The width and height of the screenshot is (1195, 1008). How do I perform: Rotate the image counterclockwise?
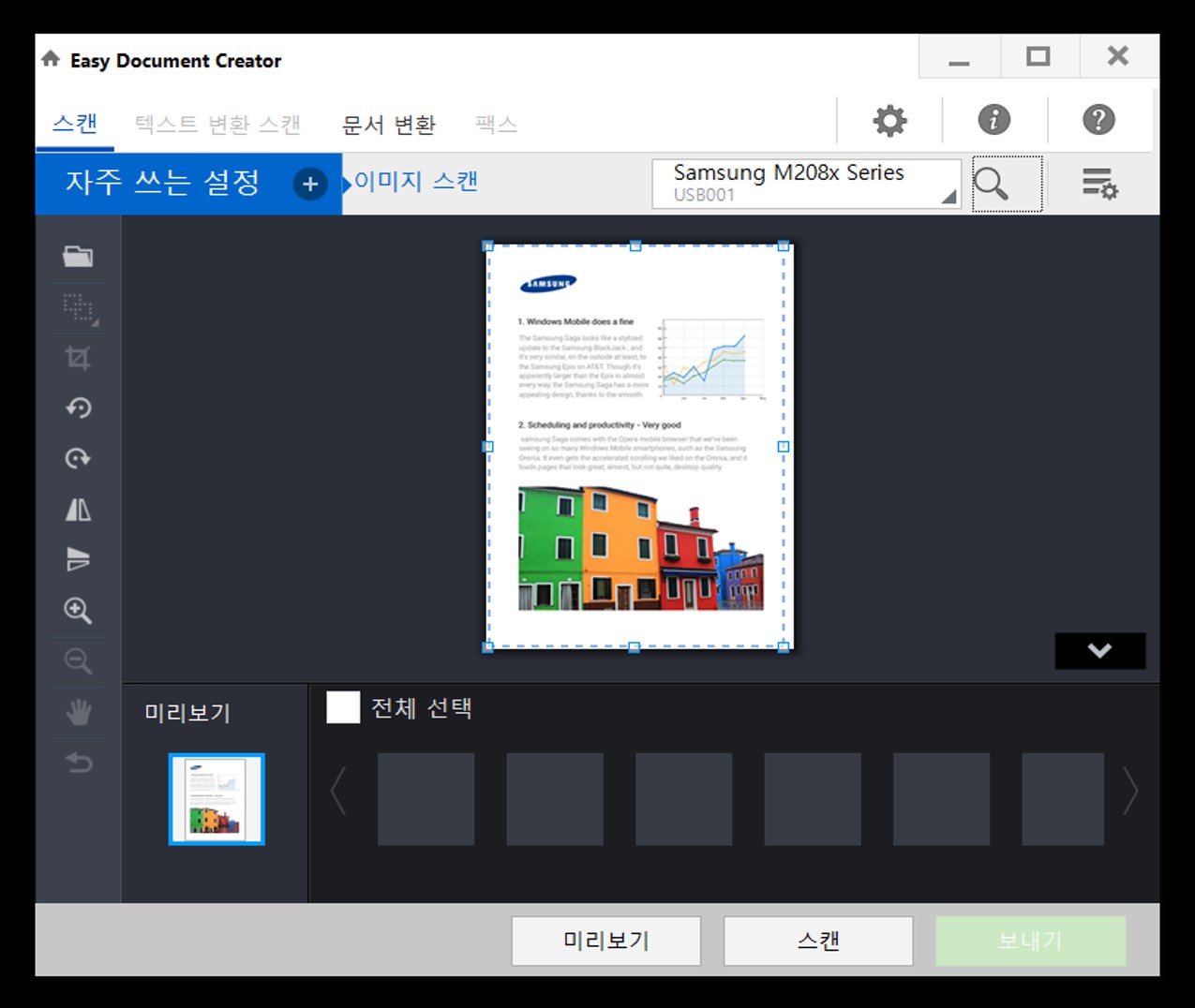tap(78, 408)
